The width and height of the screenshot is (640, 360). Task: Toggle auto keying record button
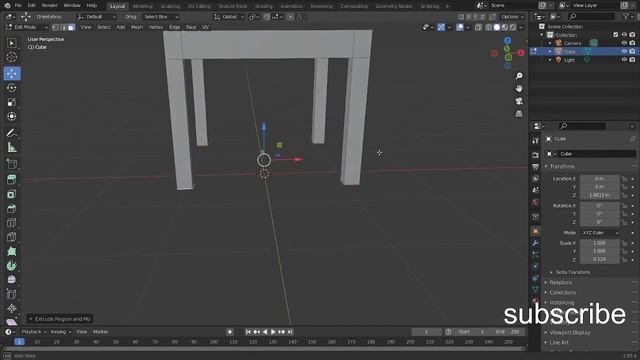click(x=230, y=332)
